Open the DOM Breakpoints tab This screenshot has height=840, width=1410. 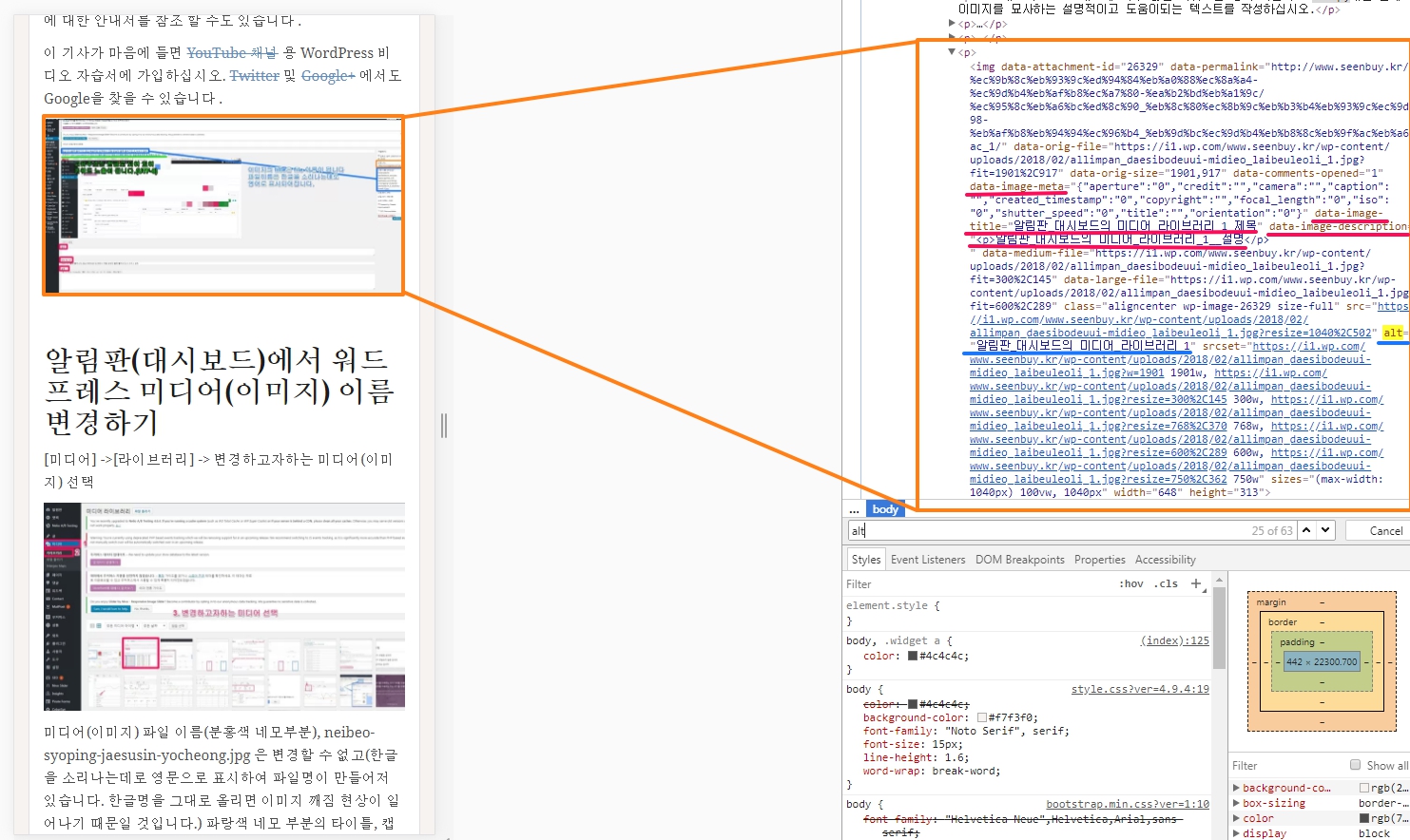pyautogui.click(x=1019, y=560)
